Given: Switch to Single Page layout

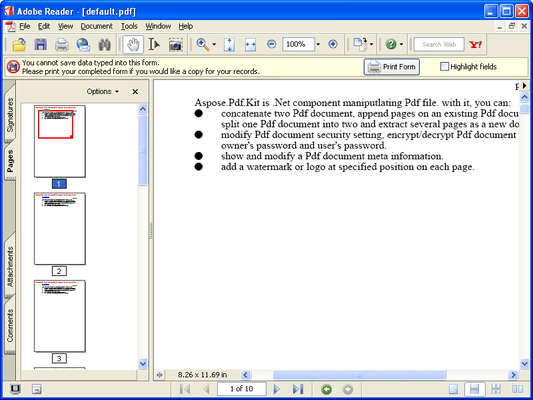Looking at the screenshot, I should click(x=453, y=389).
